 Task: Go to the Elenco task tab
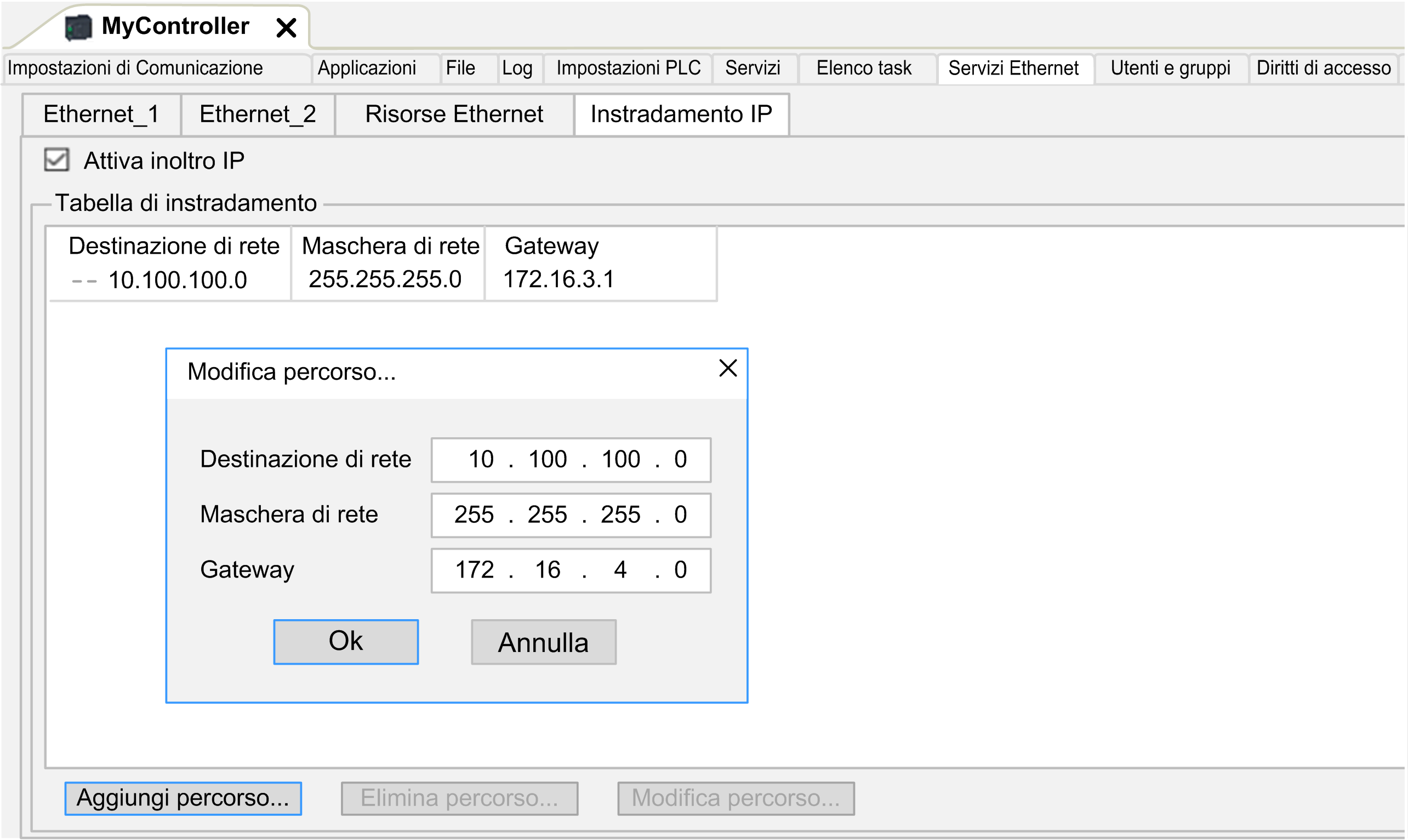pos(863,68)
